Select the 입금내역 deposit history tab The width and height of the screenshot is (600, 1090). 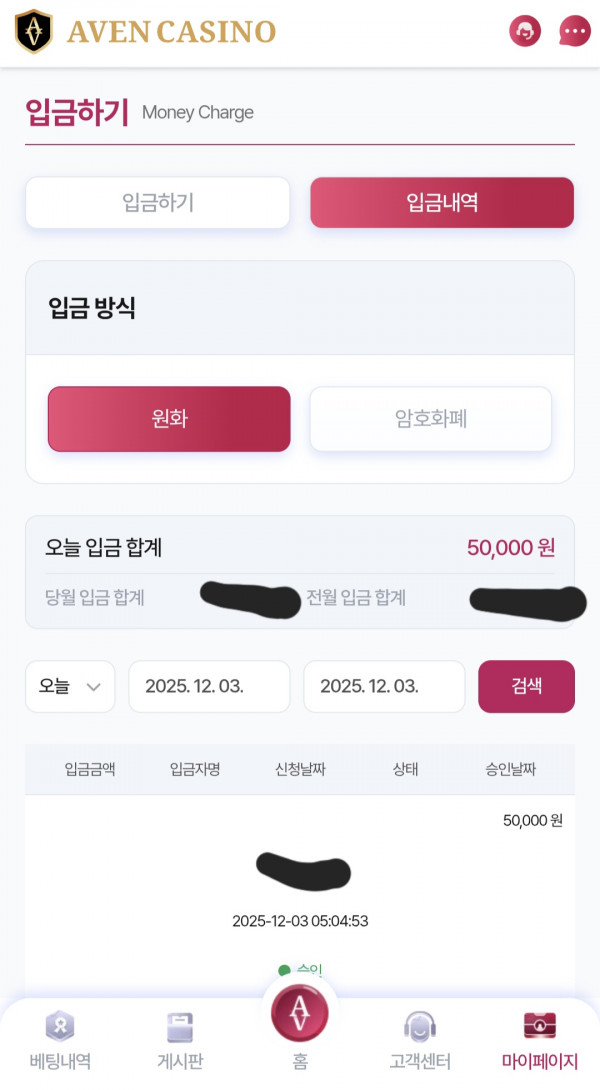pos(441,202)
